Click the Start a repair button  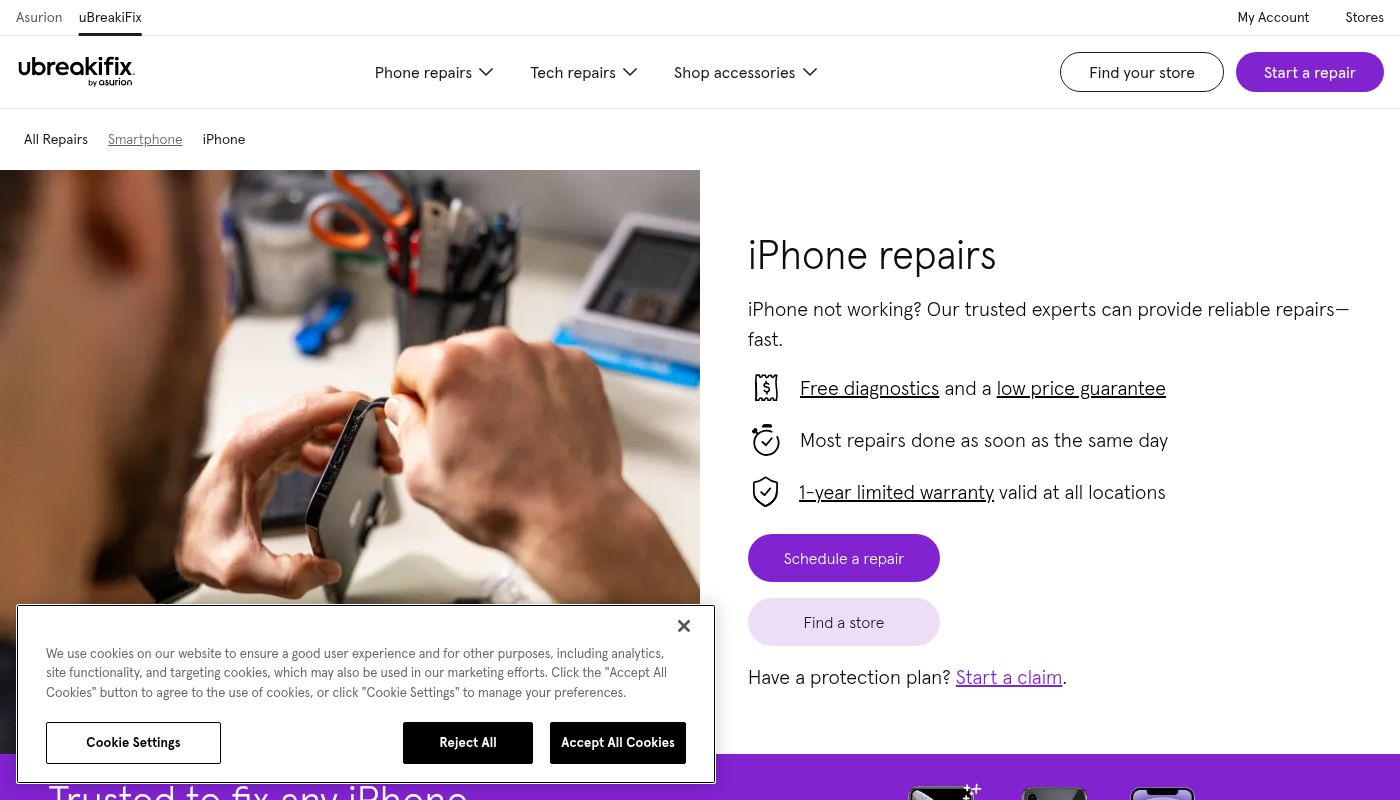tap(1310, 72)
